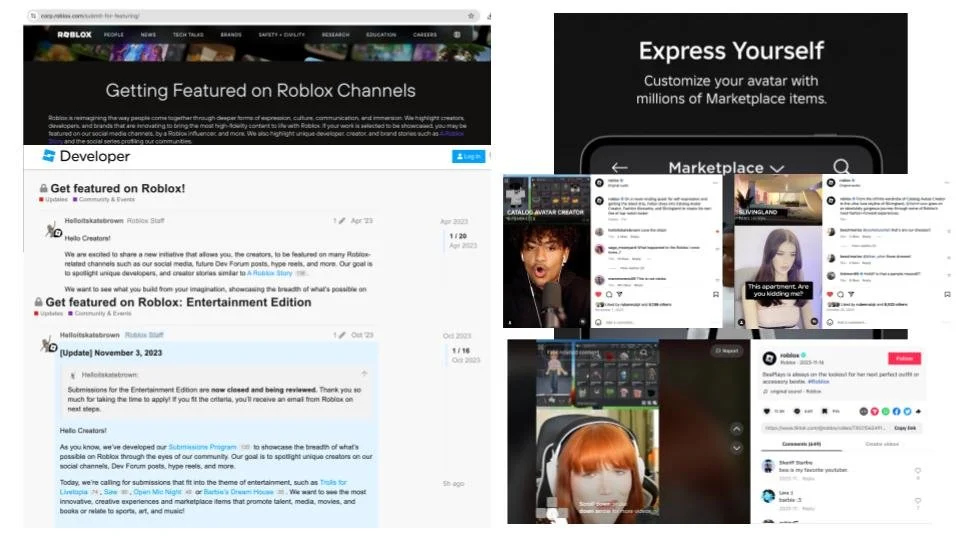Click Marketplace back arrow

(x=620, y=167)
